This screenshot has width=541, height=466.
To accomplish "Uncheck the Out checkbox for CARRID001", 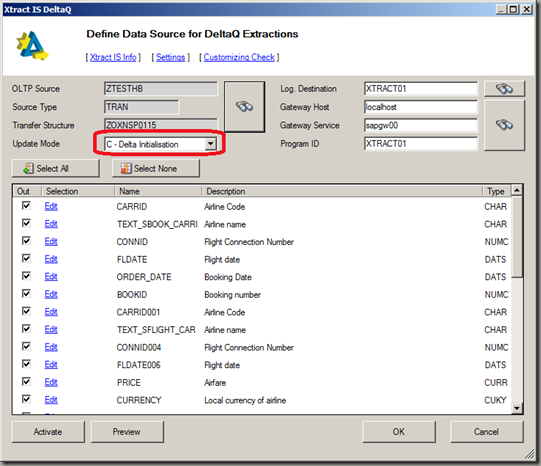I will pyautogui.click(x=26, y=311).
